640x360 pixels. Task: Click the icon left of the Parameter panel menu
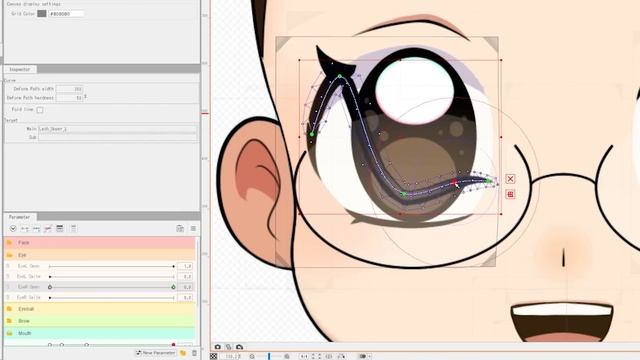tap(180, 229)
